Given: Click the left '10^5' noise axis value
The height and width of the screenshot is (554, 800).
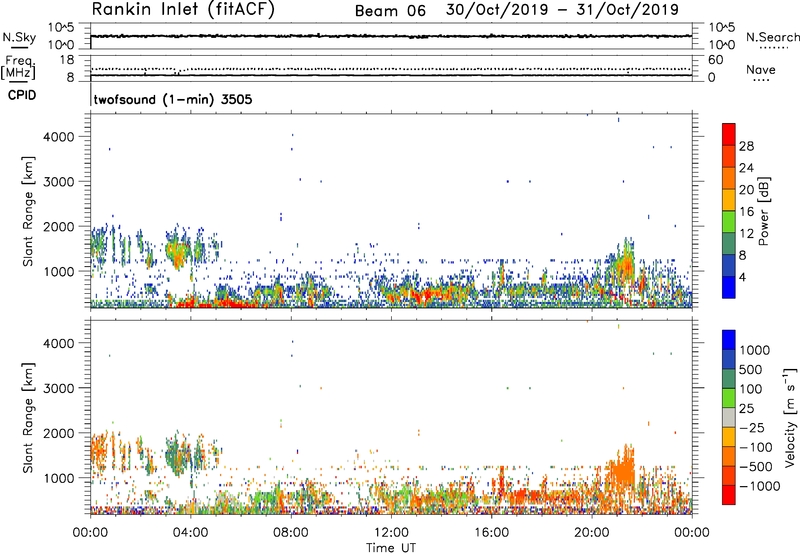Looking at the screenshot, I should [61, 28].
